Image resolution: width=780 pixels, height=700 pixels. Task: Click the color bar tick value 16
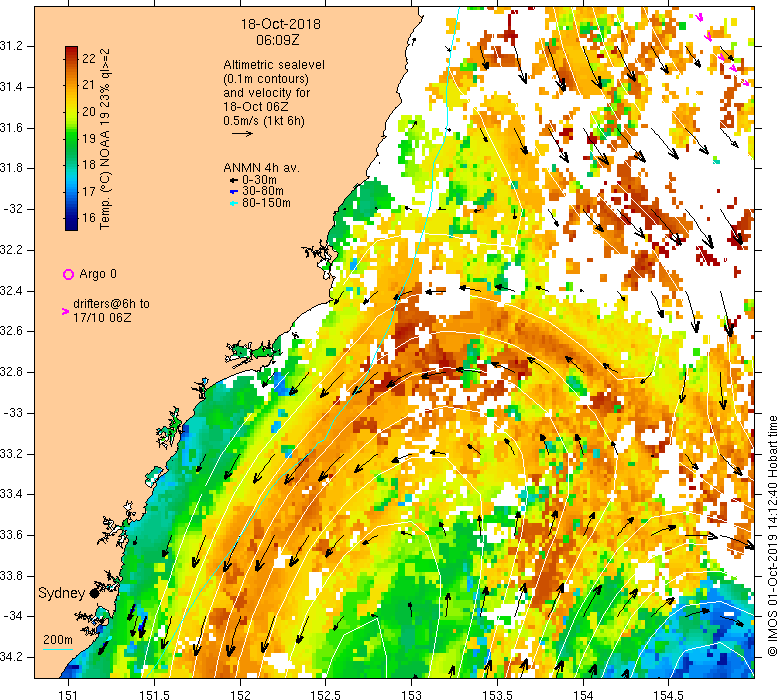(89, 217)
